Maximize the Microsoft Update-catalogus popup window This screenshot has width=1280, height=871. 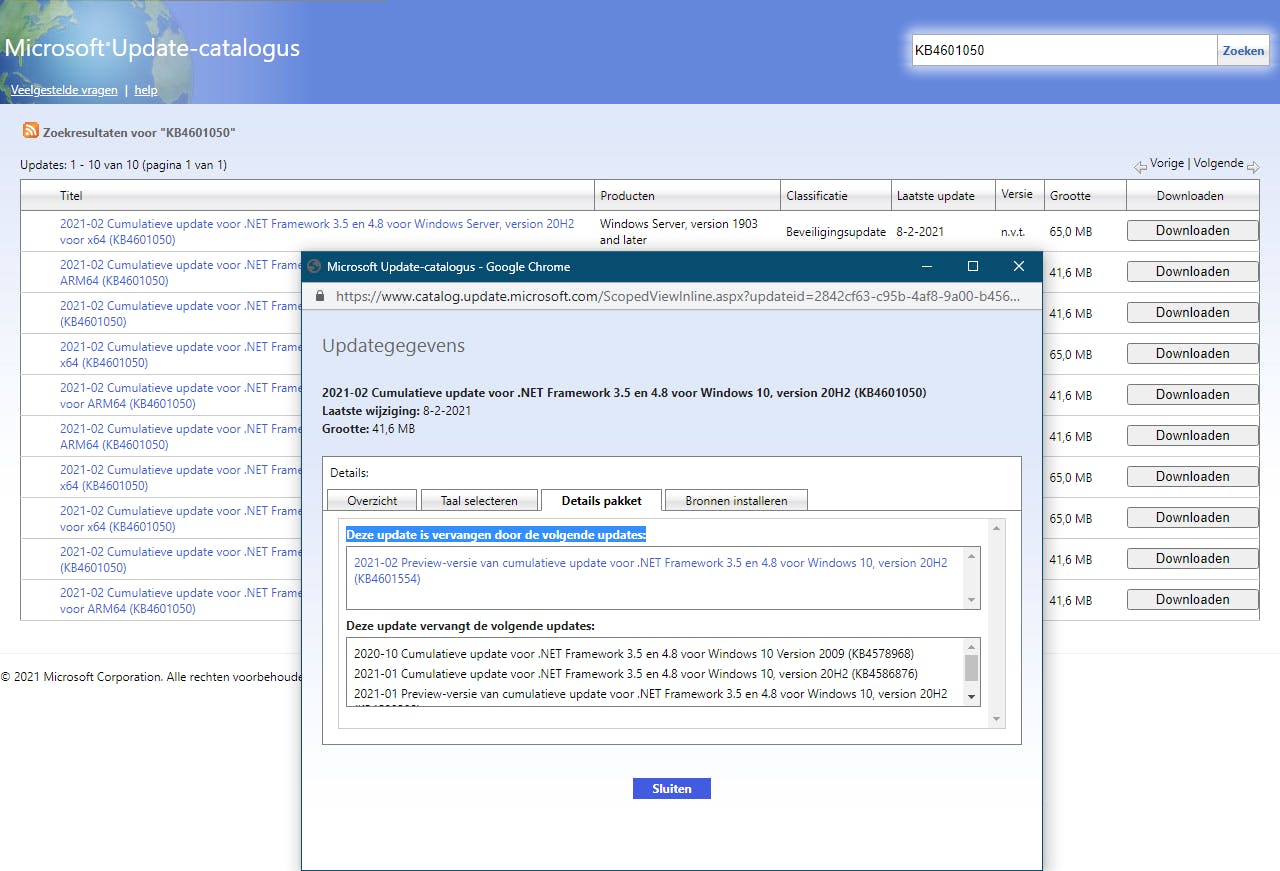pos(973,266)
